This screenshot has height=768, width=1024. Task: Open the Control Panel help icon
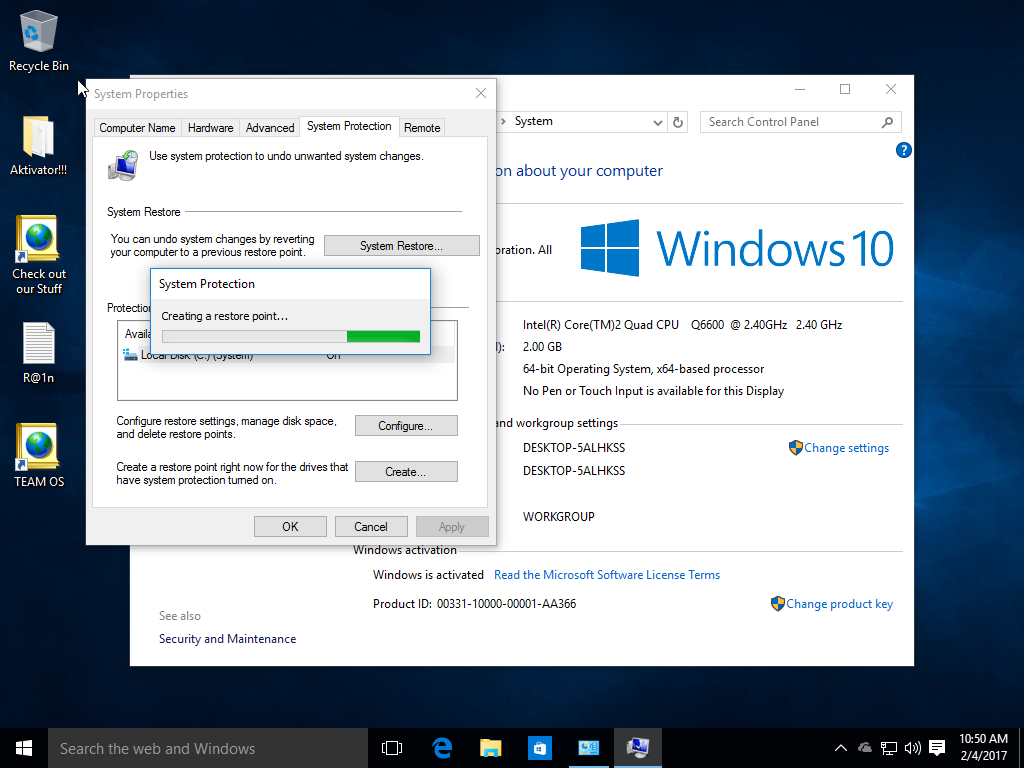pos(904,150)
